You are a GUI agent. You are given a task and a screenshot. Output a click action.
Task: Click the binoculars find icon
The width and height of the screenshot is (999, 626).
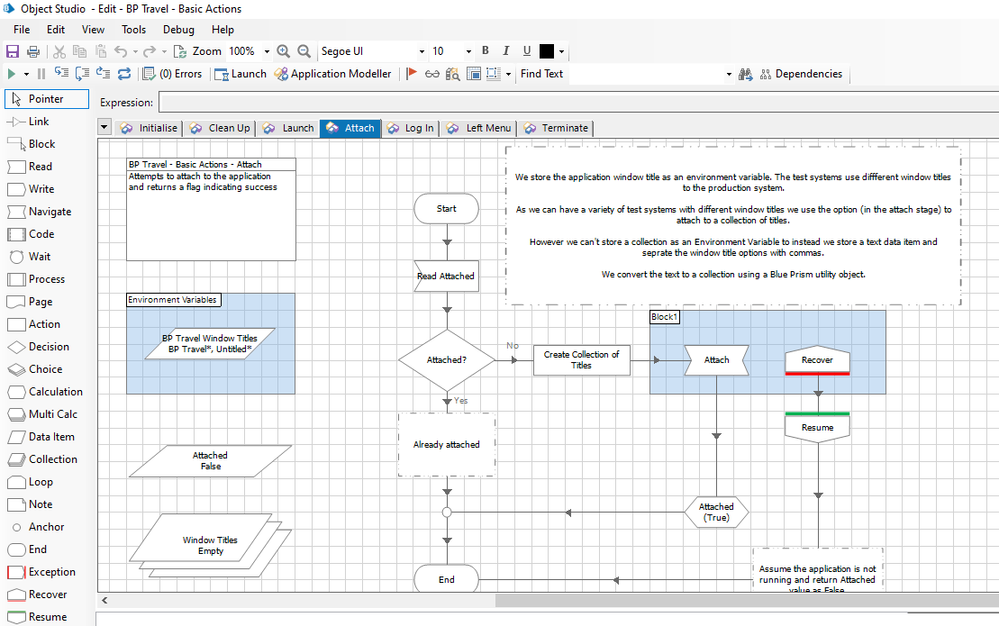tap(744, 74)
